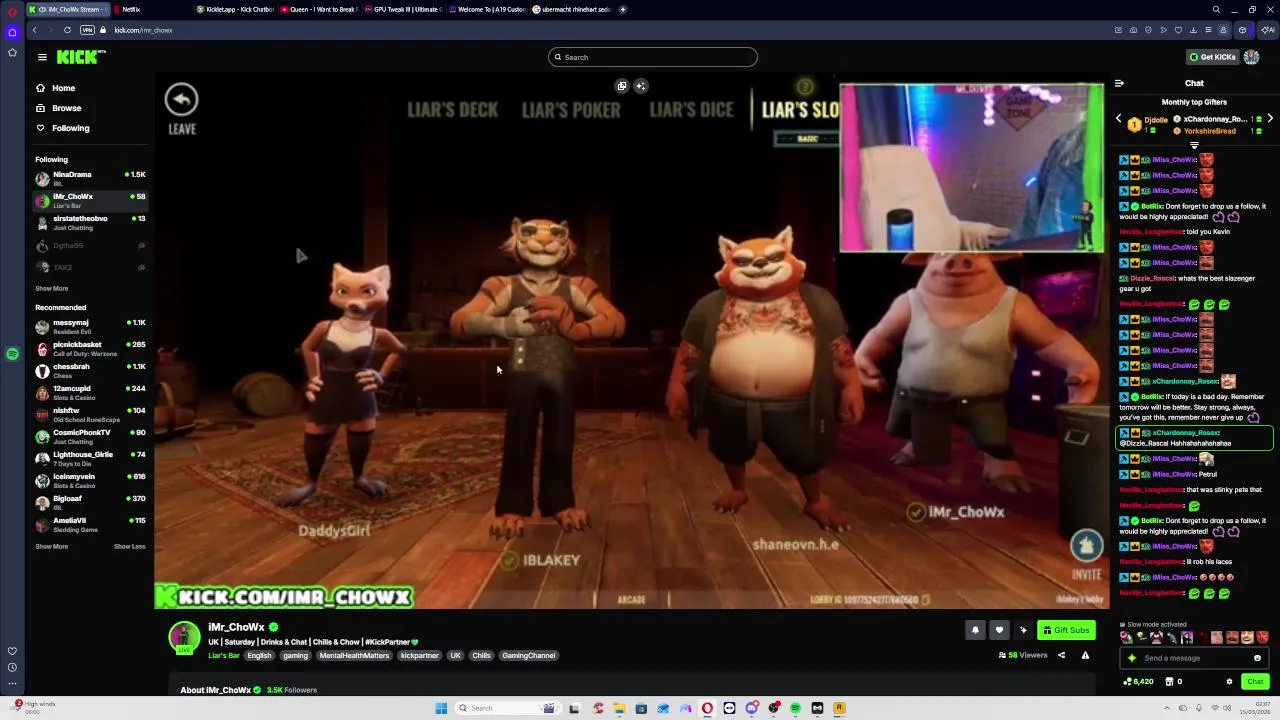Click the Get KICKs button
Image resolution: width=1280 pixels, height=720 pixels.
coord(1211,57)
